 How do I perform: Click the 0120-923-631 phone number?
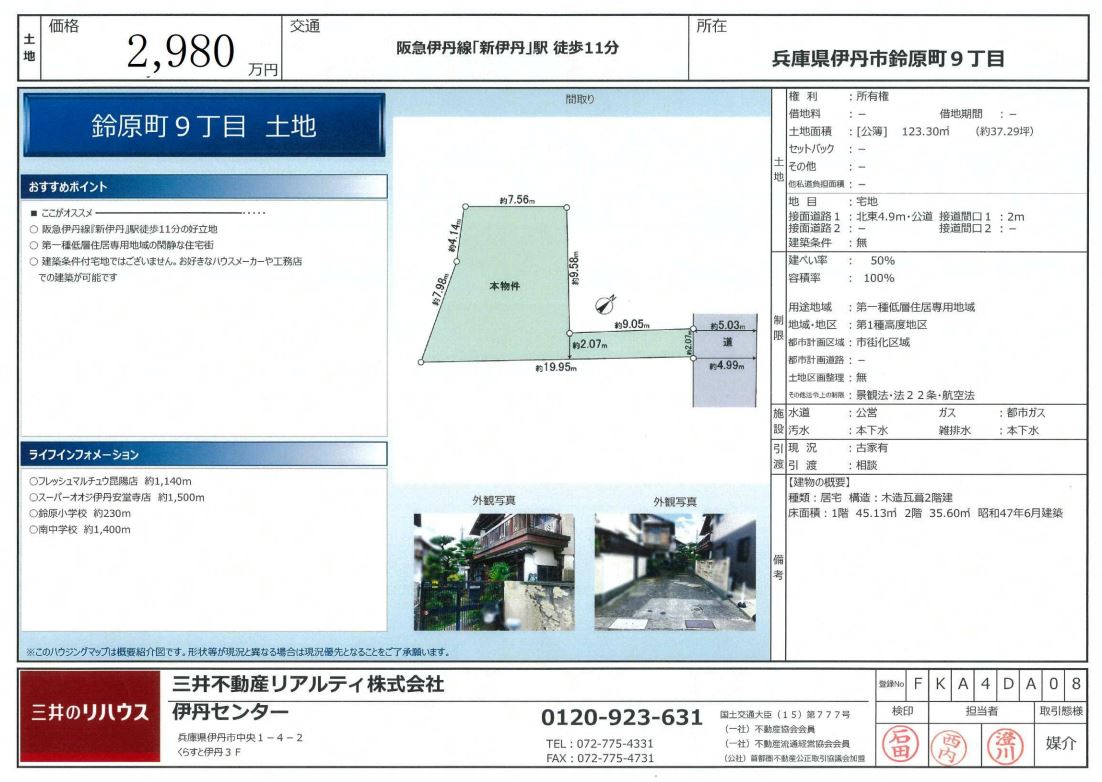tap(622, 717)
